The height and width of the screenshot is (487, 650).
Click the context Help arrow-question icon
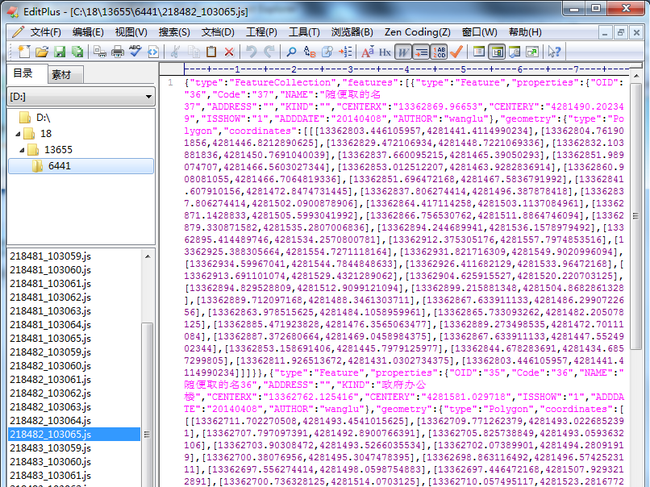(x=554, y=52)
